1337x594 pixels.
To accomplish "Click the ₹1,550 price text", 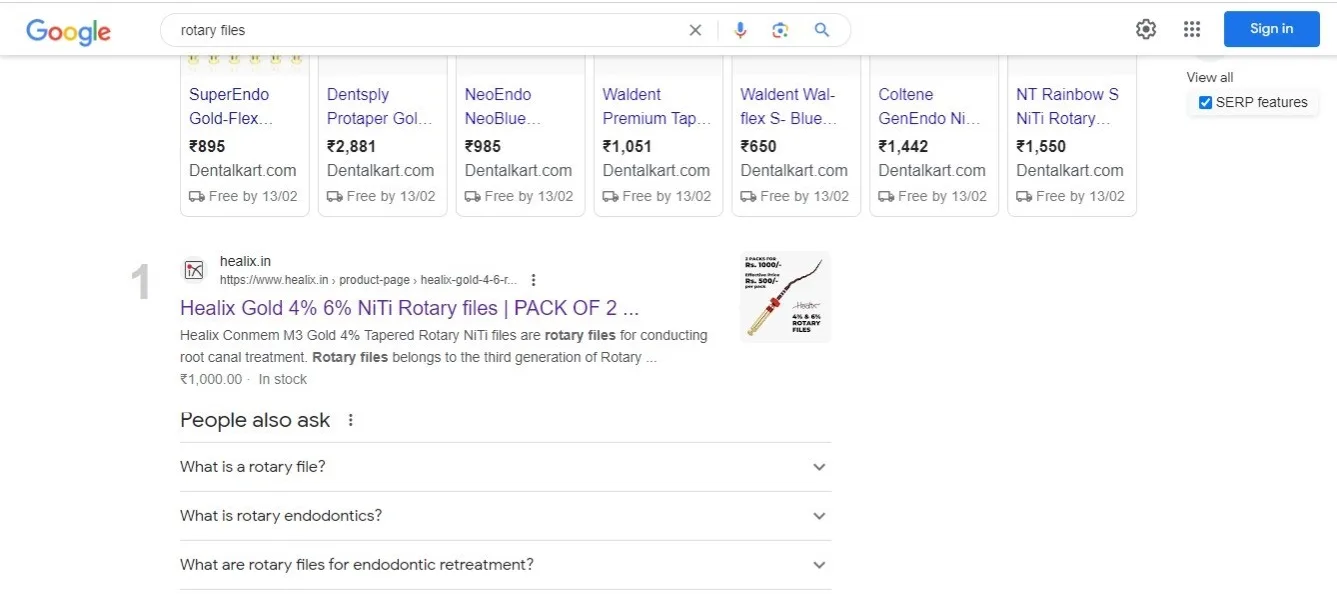I will point(1041,146).
